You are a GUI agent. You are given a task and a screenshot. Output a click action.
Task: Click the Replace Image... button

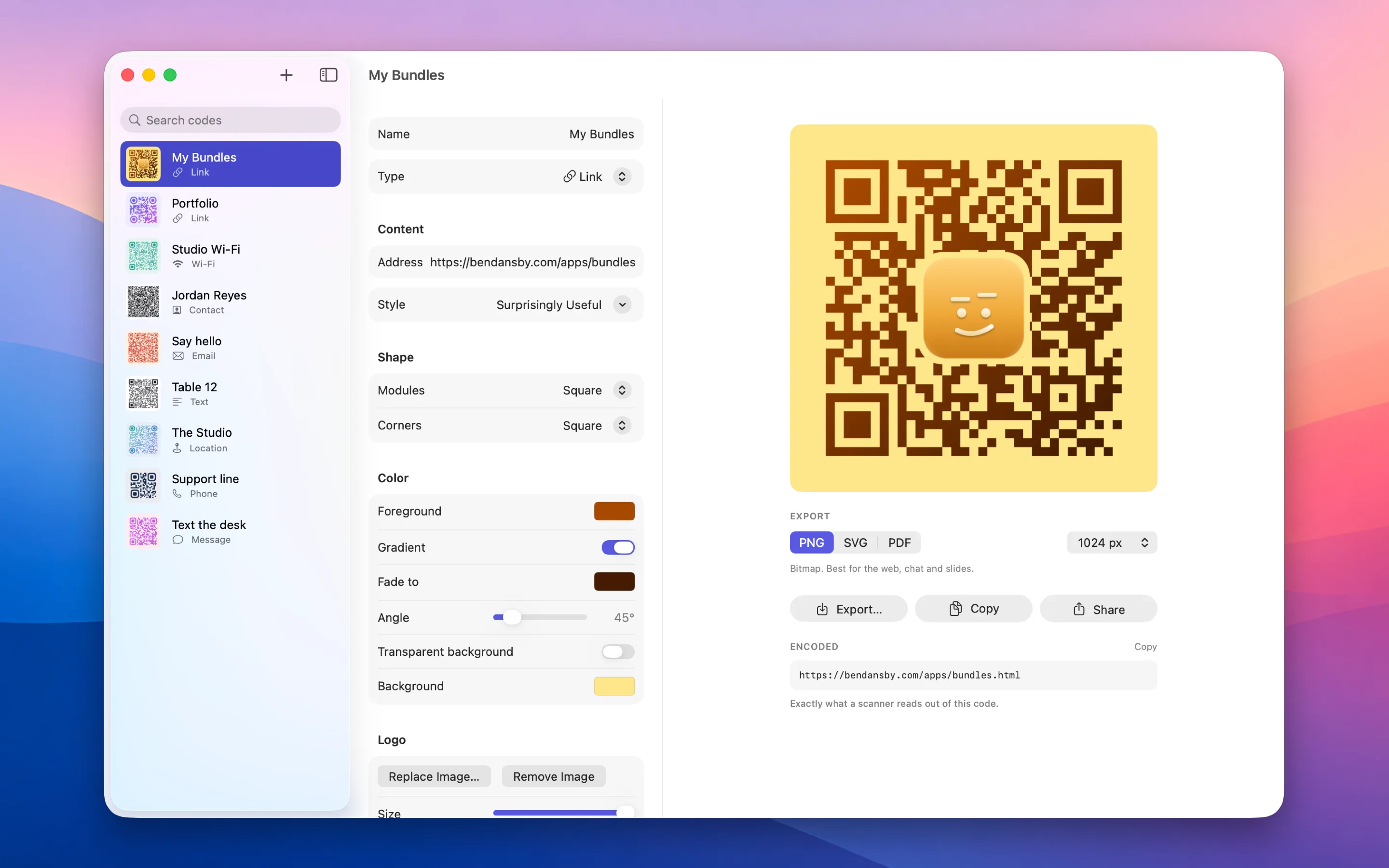(434, 776)
